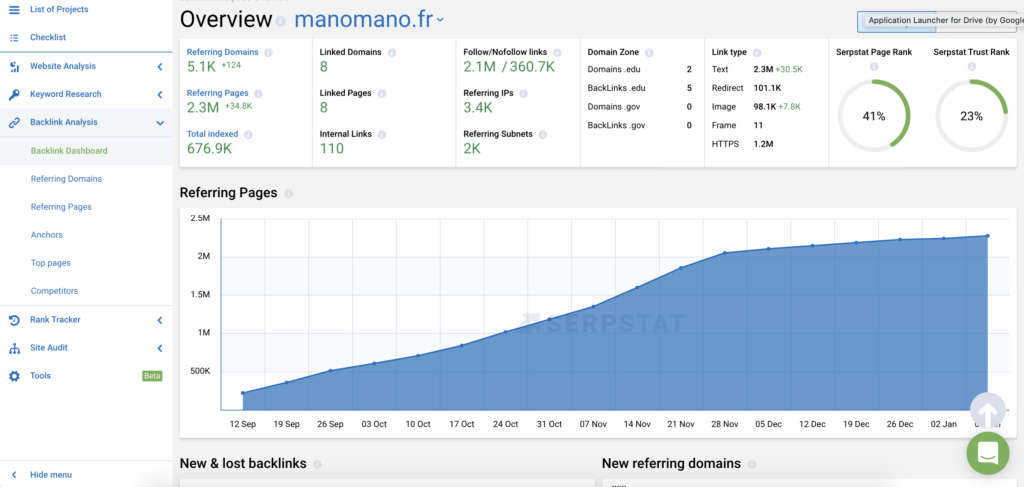
Task: Click info icon next to Internal Links
Action: [381, 134]
